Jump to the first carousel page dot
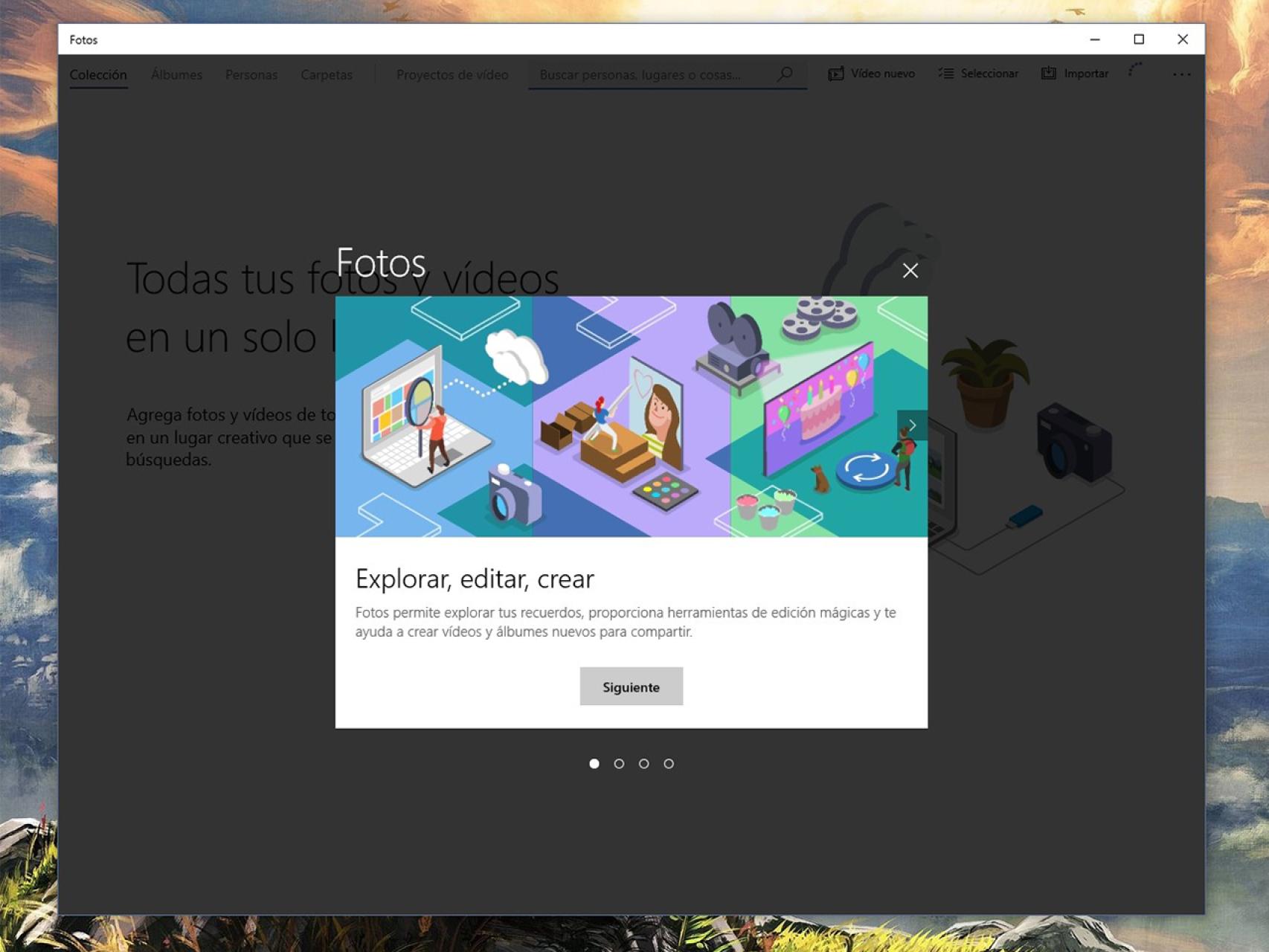The height and width of the screenshot is (952, 1269). click(x=594, y=763)
